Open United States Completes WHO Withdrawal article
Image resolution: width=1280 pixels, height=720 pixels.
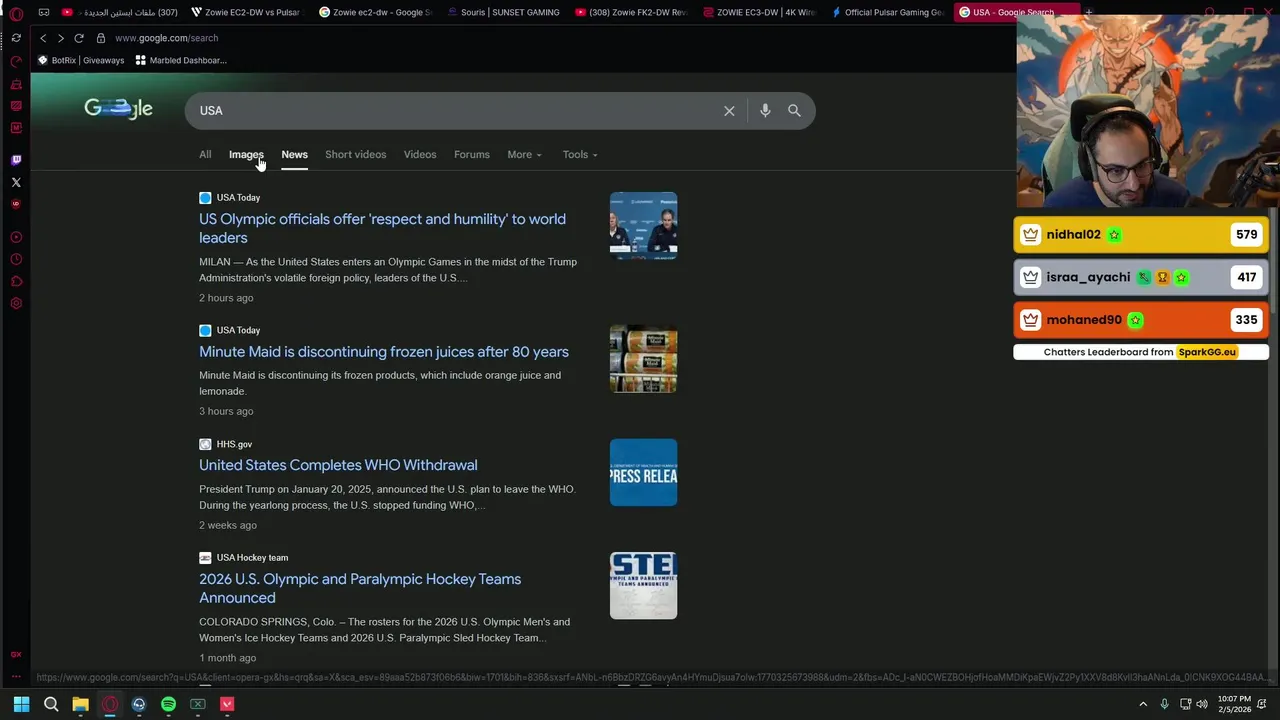click(x=338, y=465)
